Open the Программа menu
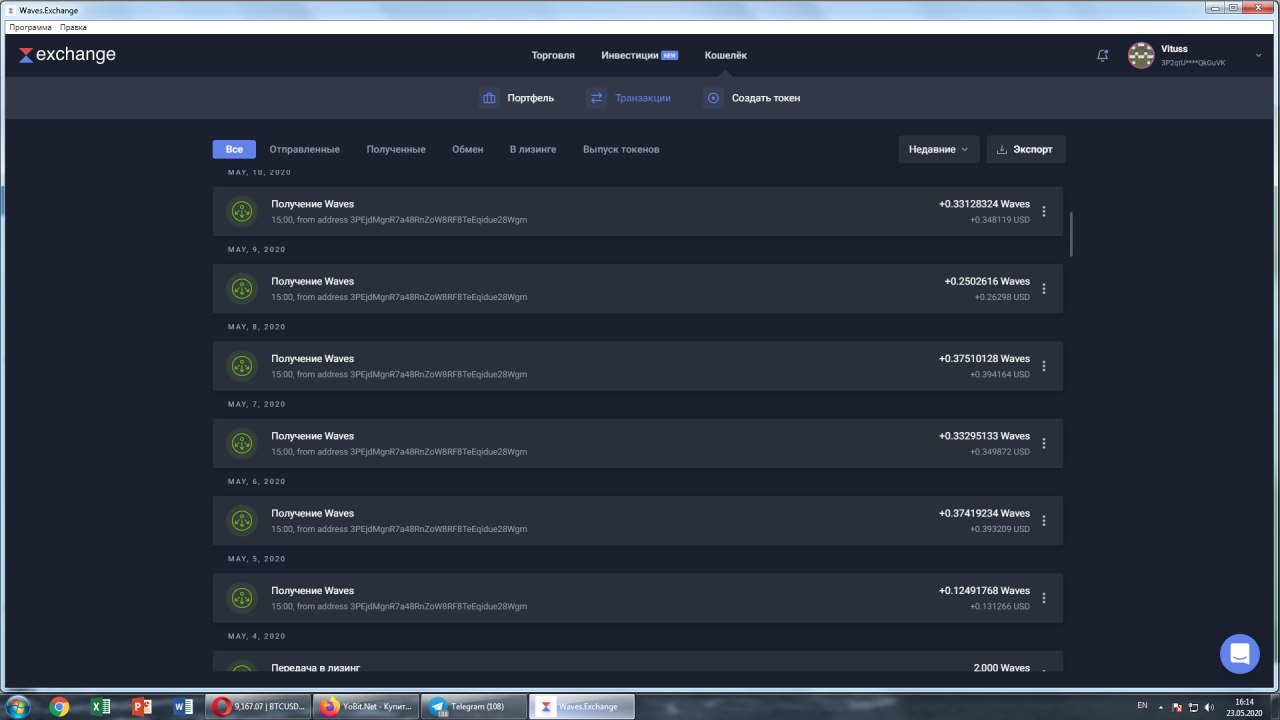The width and height of the screenshot is (1280, 720). [30, 27]
